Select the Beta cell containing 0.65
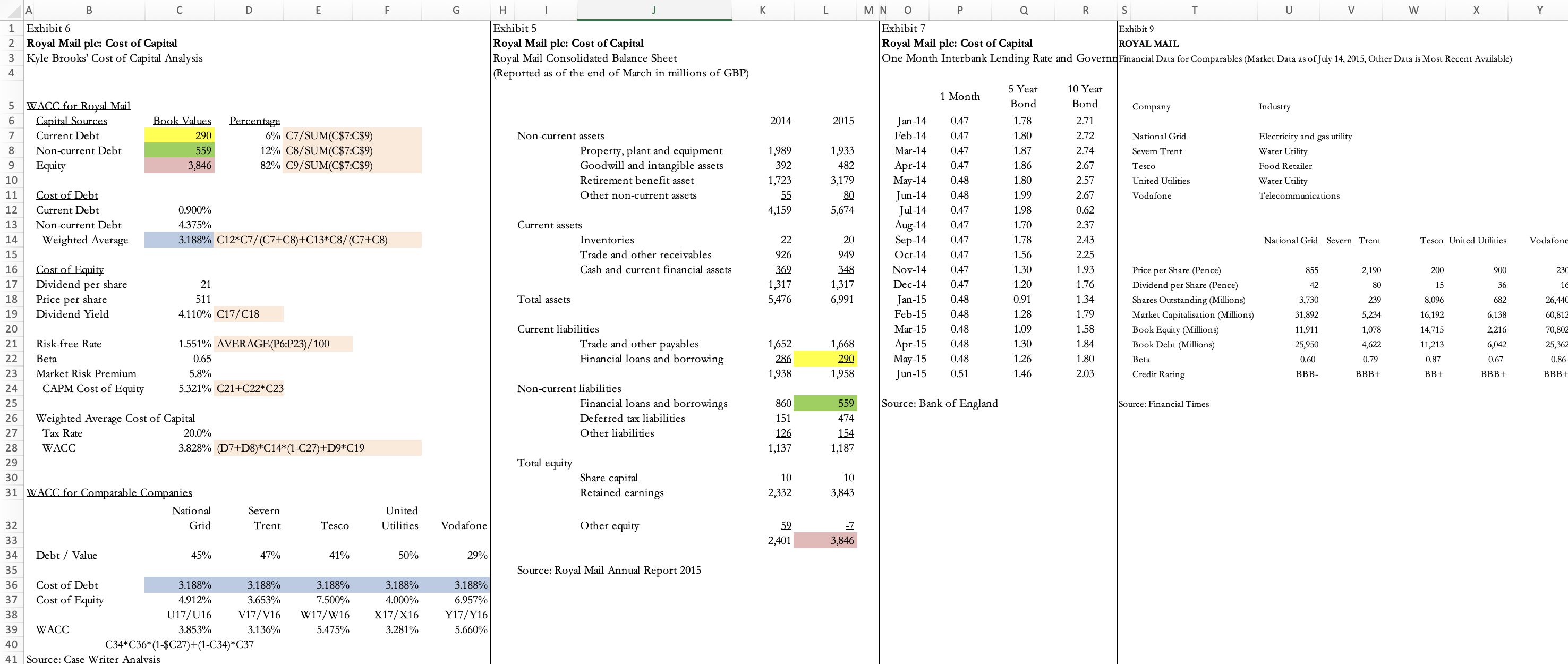1568x664 pixels. (x=179, y=359)
